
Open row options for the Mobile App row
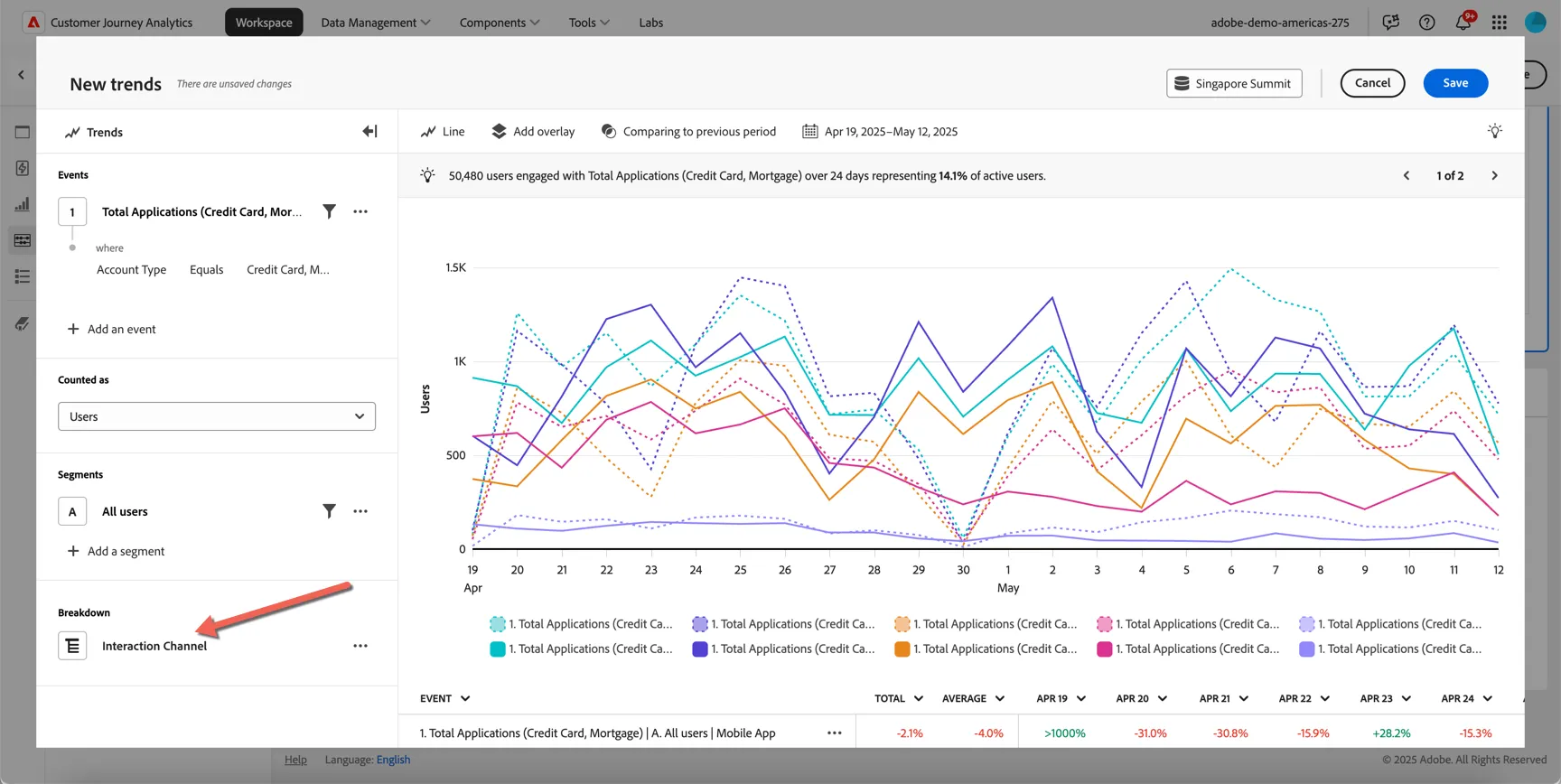coord(835,733)
